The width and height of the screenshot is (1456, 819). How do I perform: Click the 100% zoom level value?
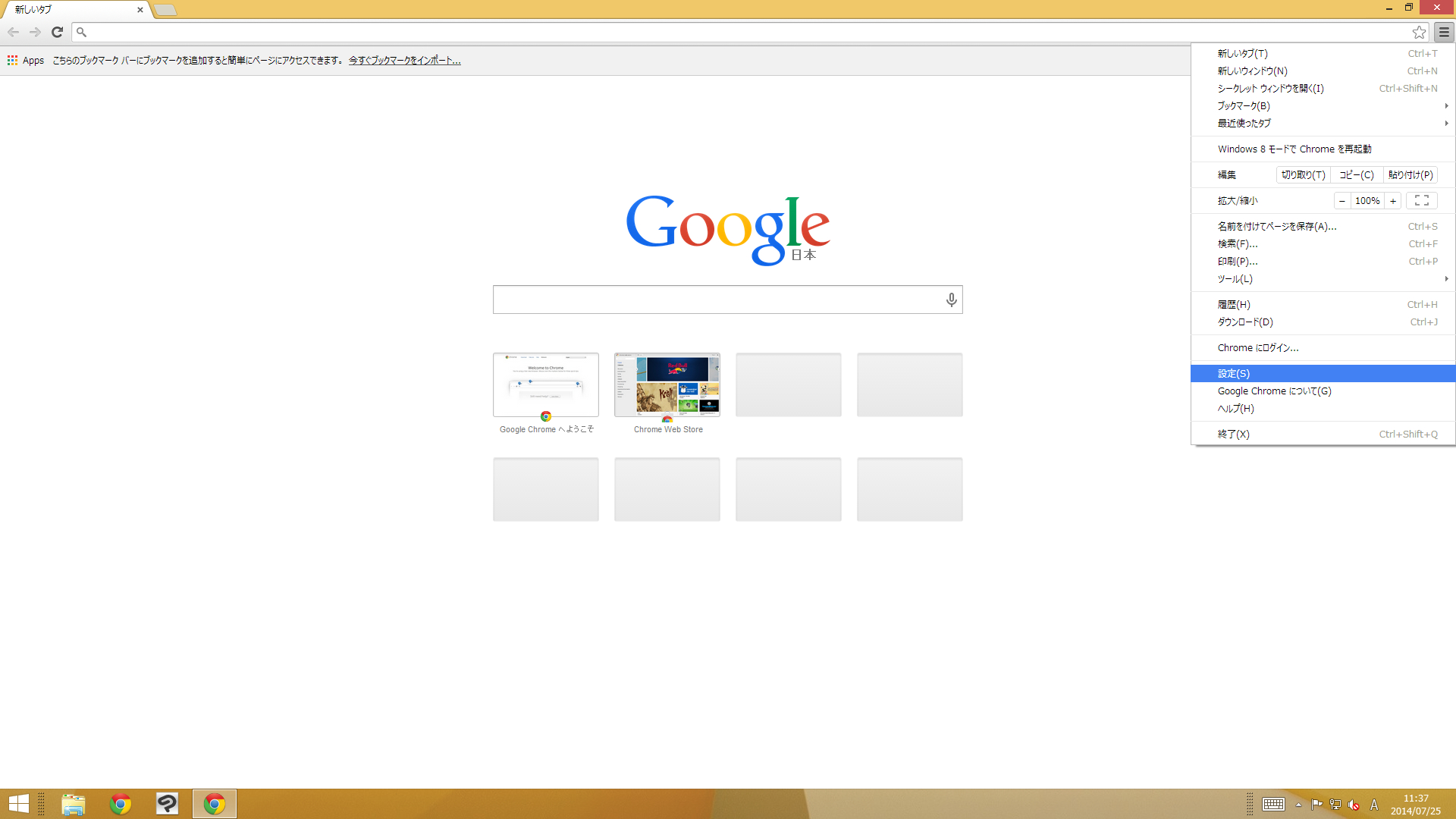click(1367, 200)
